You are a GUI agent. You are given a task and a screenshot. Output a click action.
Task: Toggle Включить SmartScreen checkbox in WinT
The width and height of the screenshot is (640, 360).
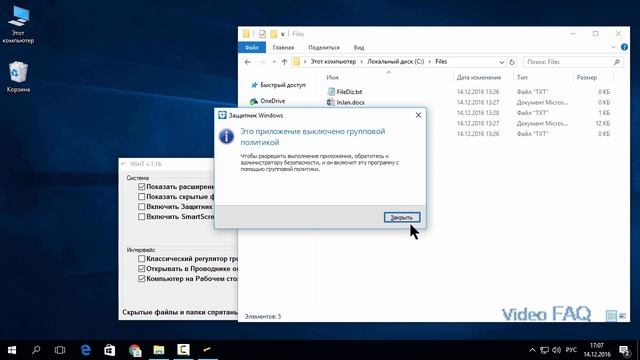(x=142, y=217)
